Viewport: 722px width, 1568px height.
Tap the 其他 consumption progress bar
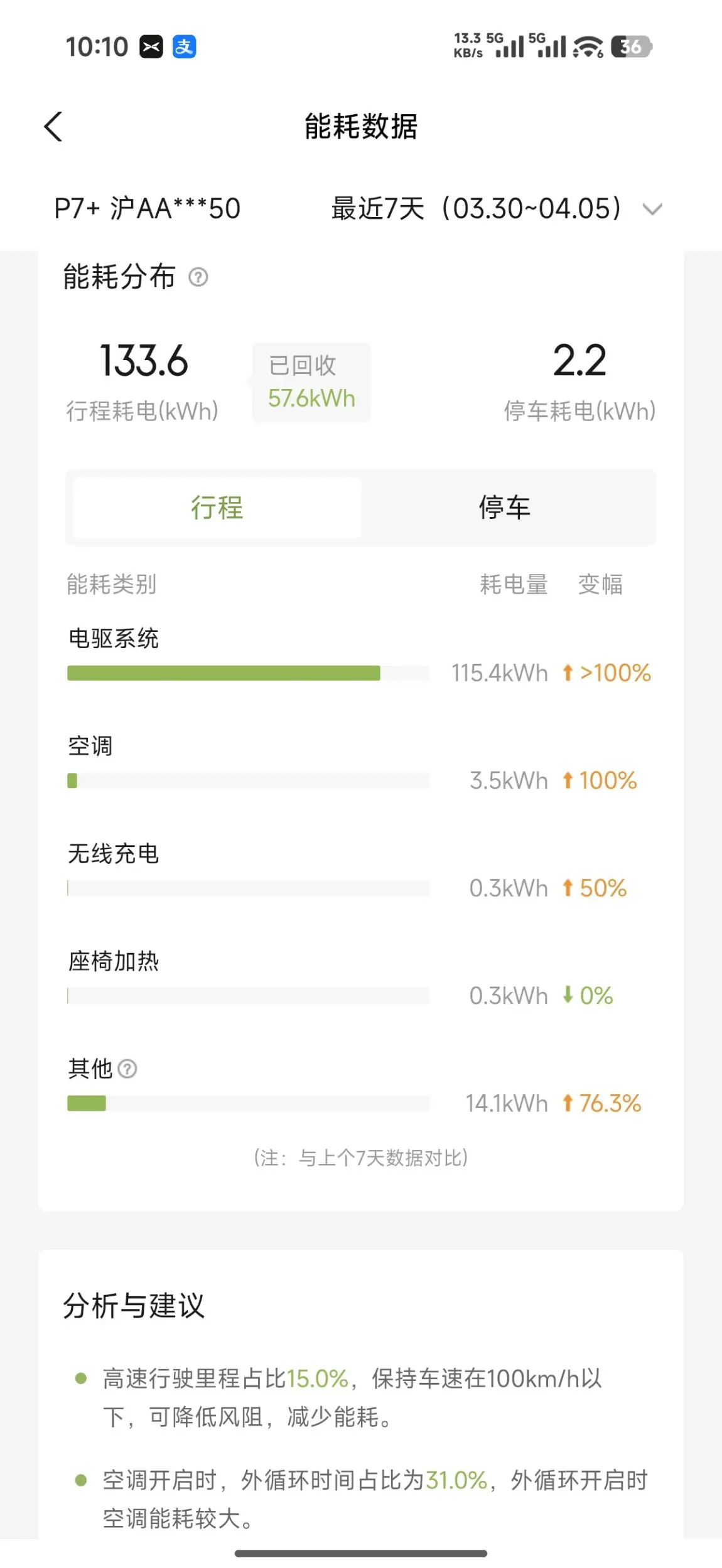tap(248, 1103)
